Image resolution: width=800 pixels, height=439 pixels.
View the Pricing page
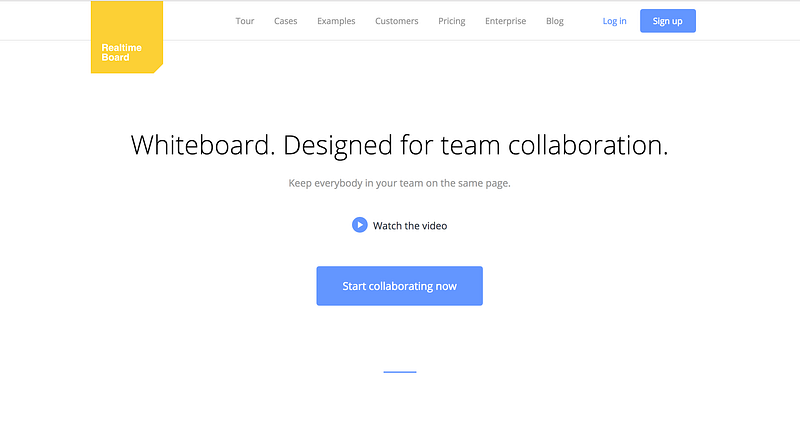coord(452,21)
